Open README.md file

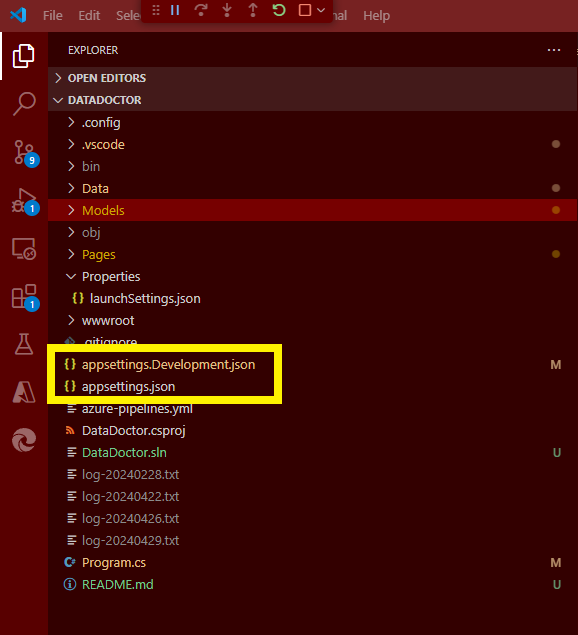pos(312,584)
